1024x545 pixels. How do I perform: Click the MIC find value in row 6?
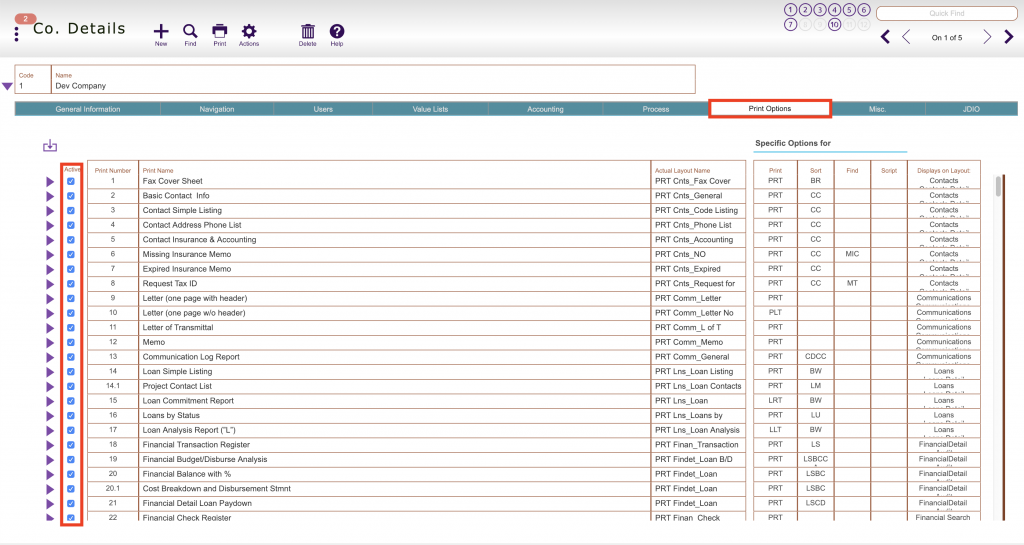pos(852,254)
